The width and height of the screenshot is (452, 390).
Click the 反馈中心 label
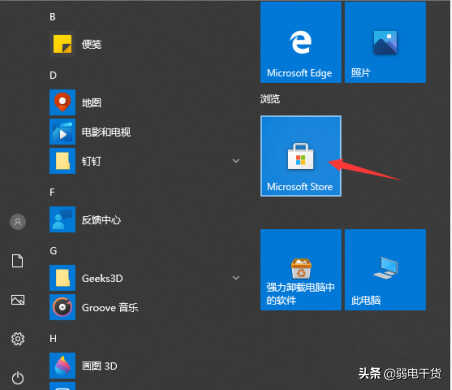pyautogui.click(x=101, y=220)
